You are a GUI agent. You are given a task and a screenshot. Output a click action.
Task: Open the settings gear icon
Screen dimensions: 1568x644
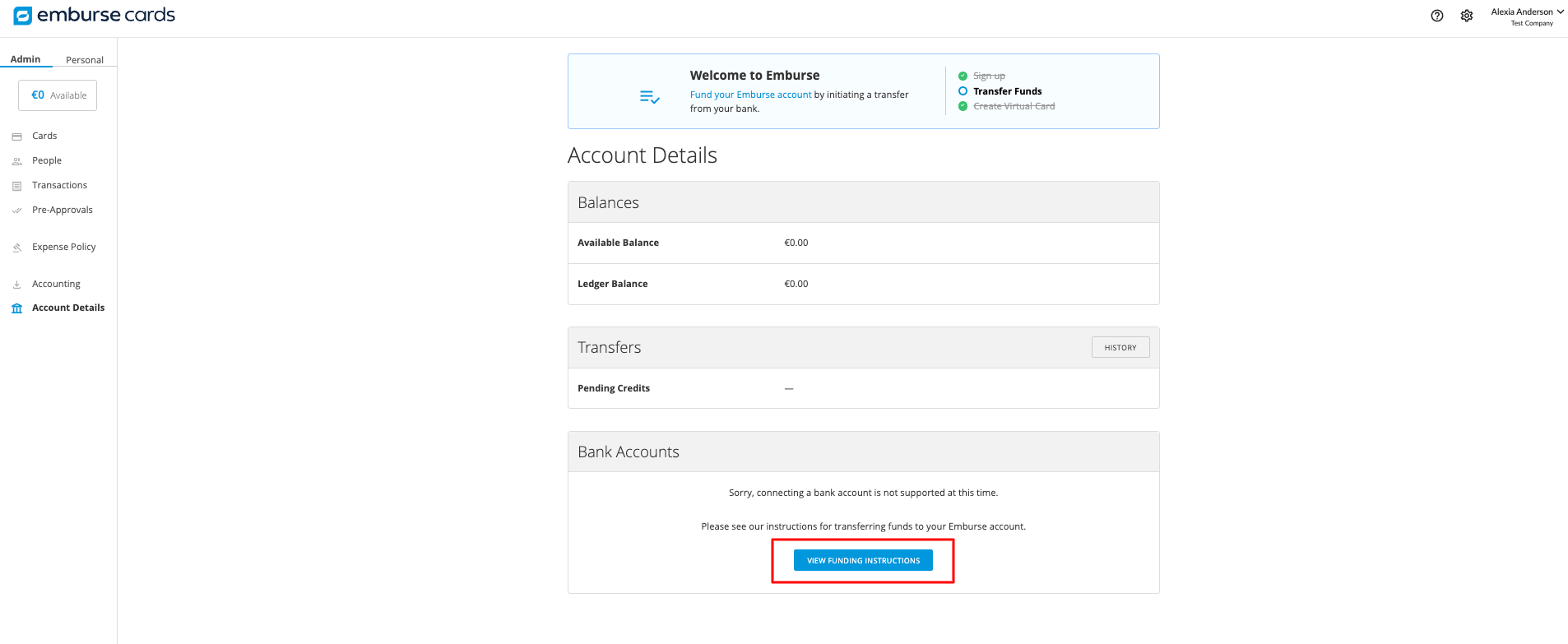pos(1467,16)
